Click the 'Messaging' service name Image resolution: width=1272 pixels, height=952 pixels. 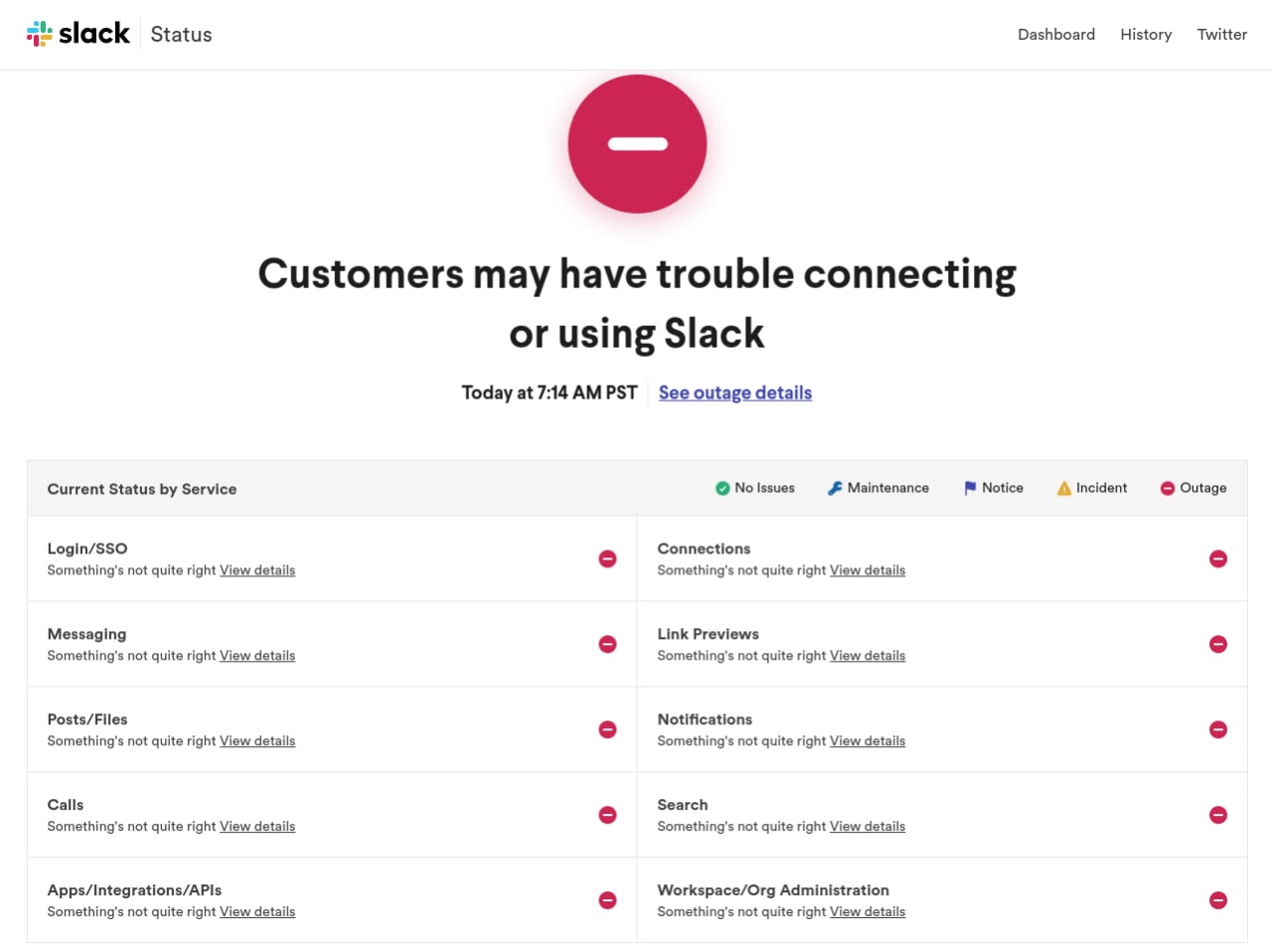tap(86, 634)
